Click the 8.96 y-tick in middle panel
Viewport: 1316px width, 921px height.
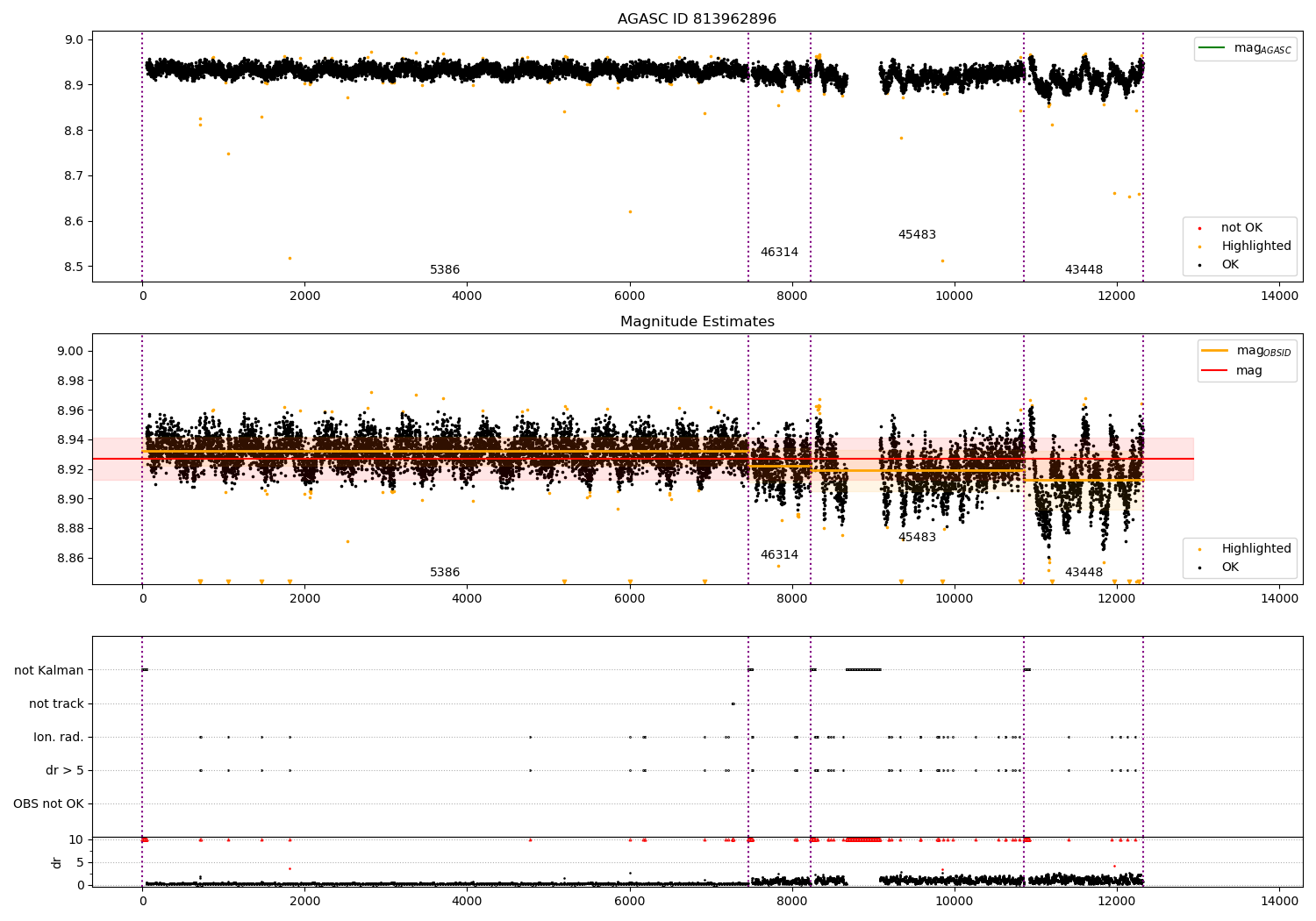click(x=70, y=411)
